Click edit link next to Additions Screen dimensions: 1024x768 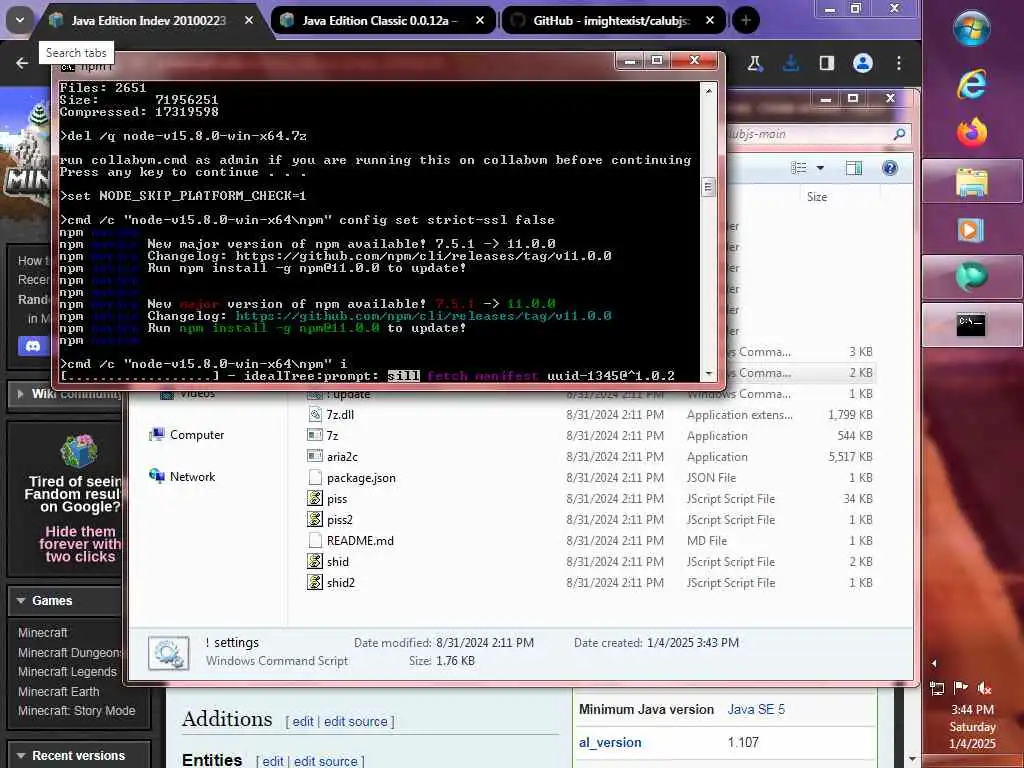click(302, 722)
